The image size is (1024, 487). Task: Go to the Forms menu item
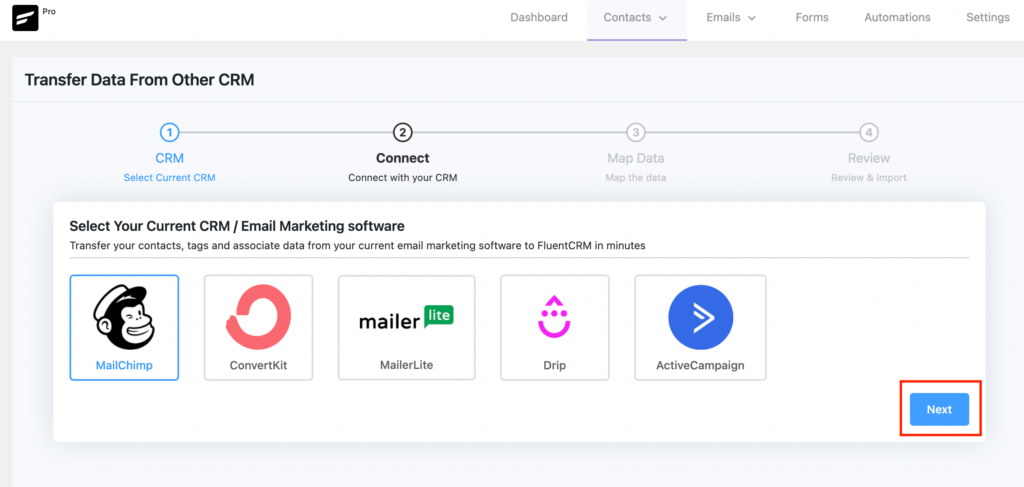812,18
